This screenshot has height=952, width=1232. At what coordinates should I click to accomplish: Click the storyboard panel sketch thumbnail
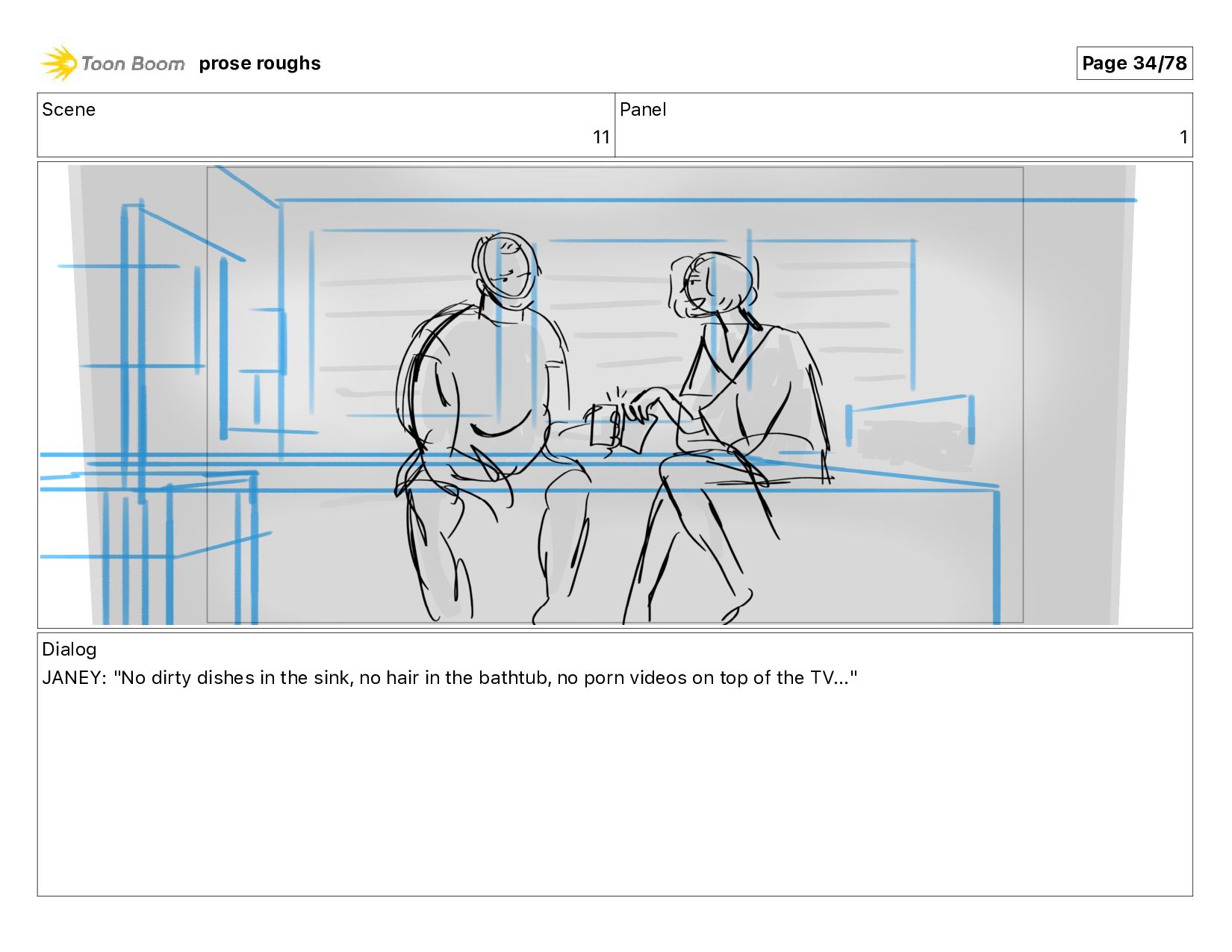pos(615,395)
